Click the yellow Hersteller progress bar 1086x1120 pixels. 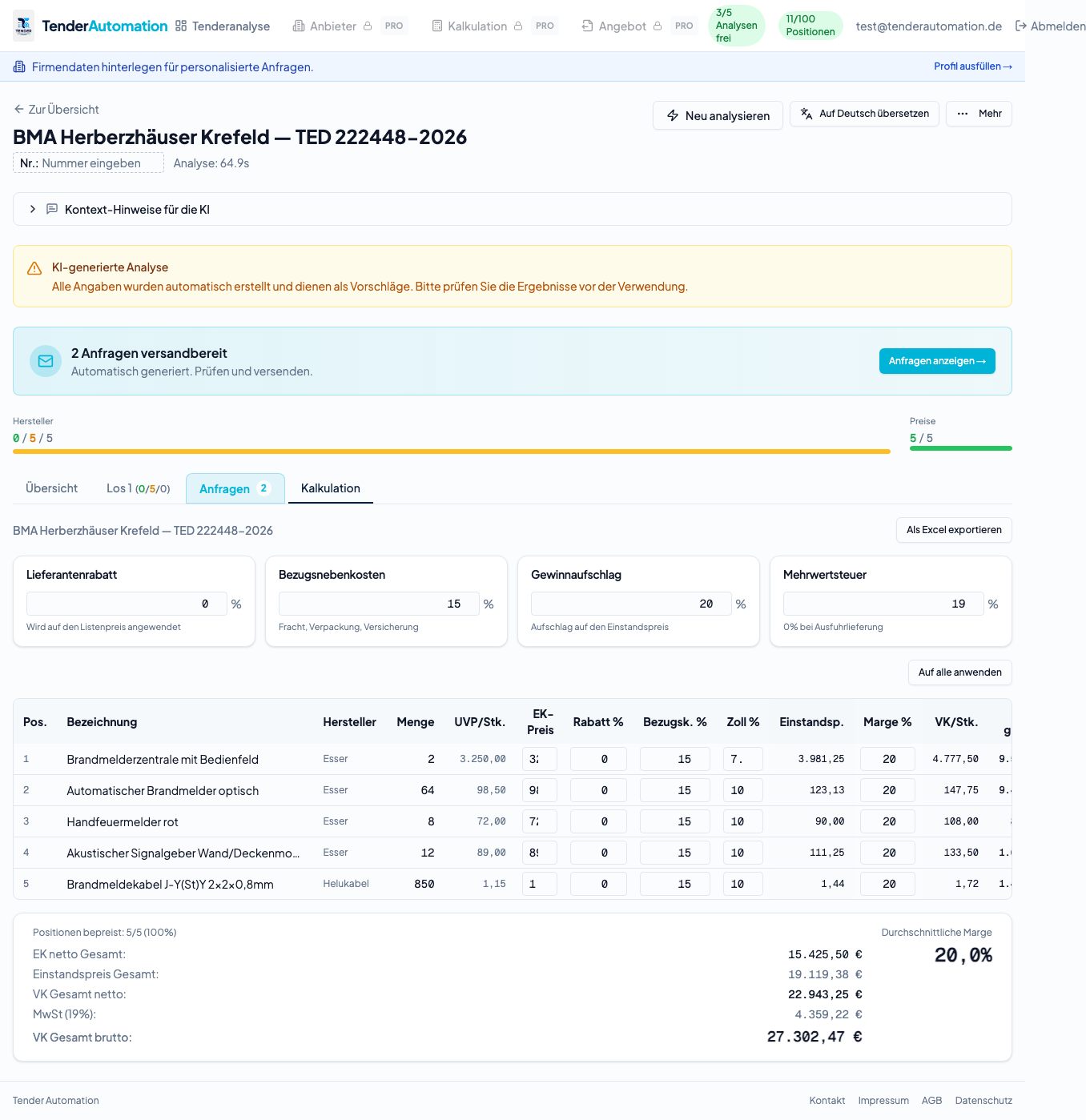coord(451,452)
